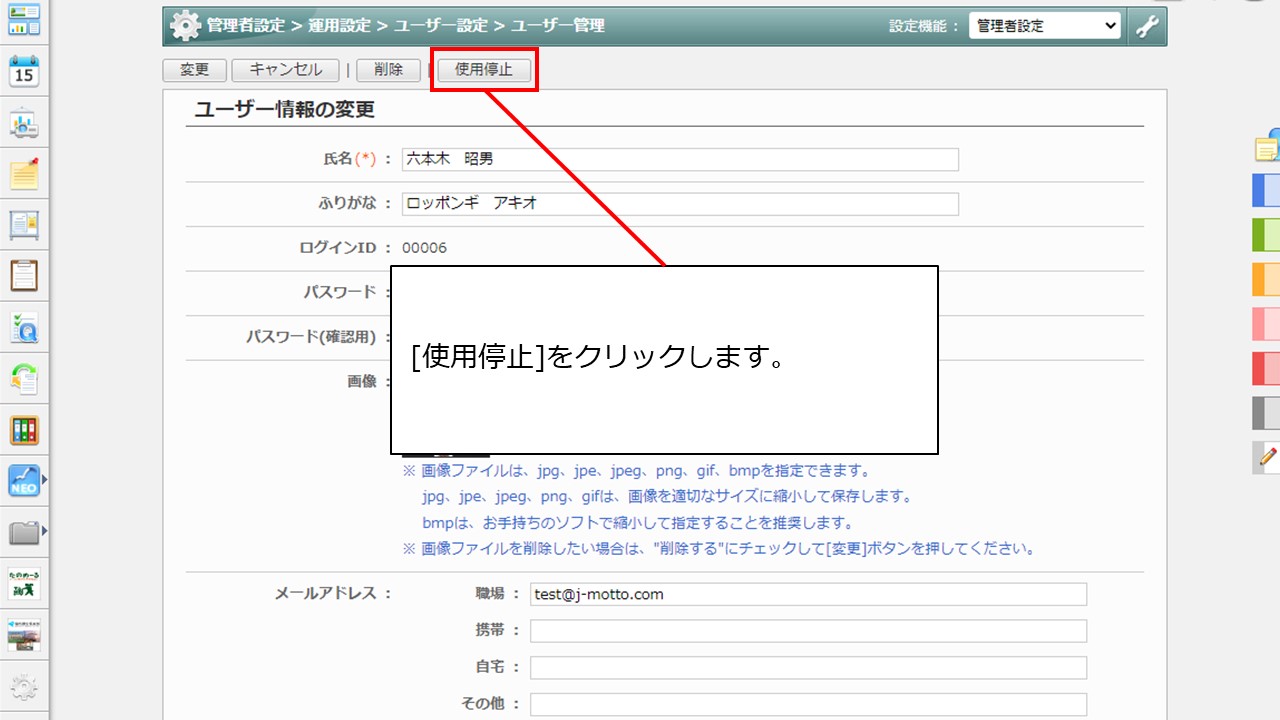This screenshot has width=1280, height=720.
Task: Open the clipboard icon in sidebar
Action: [23, 276]
